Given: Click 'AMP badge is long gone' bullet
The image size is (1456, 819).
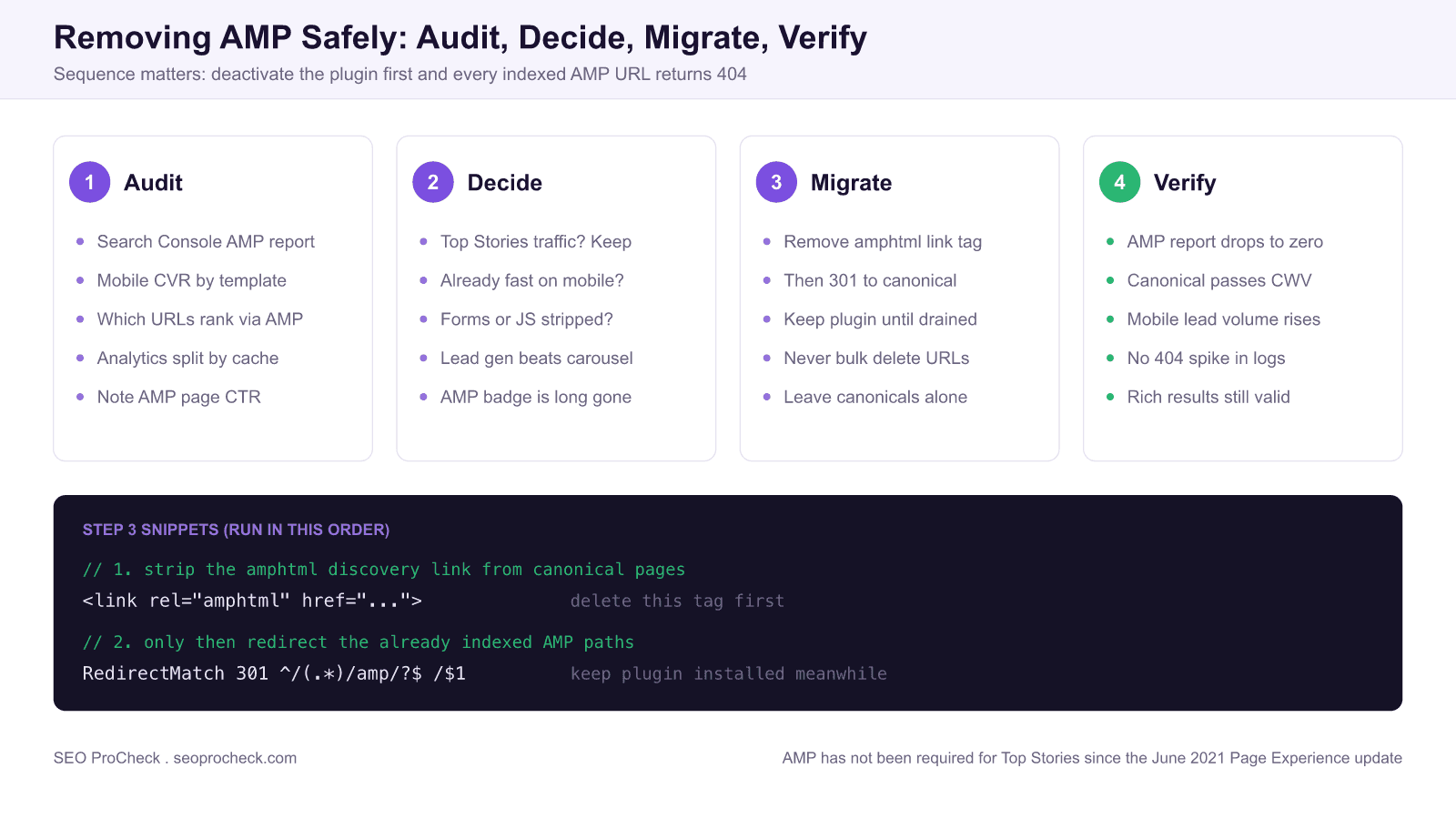Looking at the screenshot, I should click(535, 397).
